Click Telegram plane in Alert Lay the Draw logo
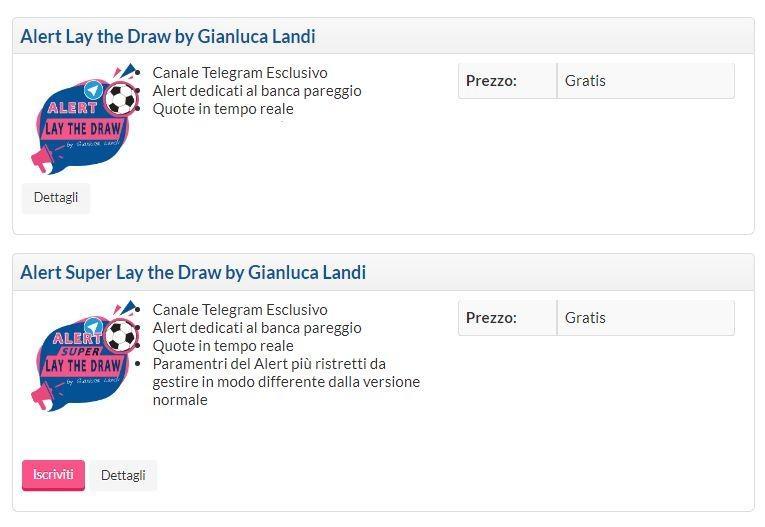Image resolution: width=765 pixels, height=527 pixels. click(94, 90)
